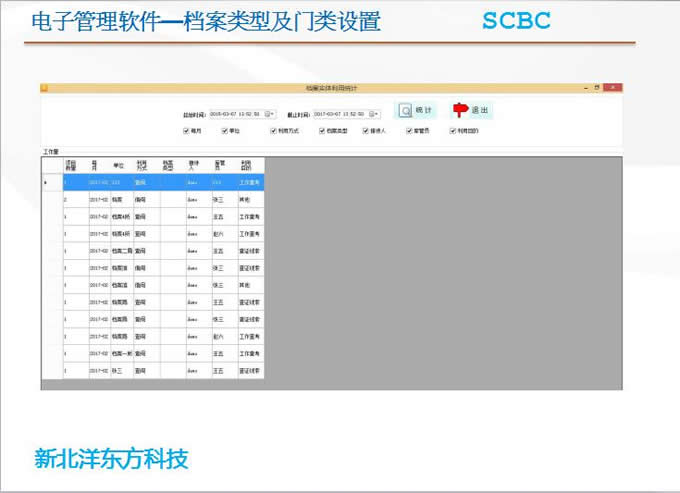Open the start time calendar picker icon
The image size is (680, 493).
[267, 114]
